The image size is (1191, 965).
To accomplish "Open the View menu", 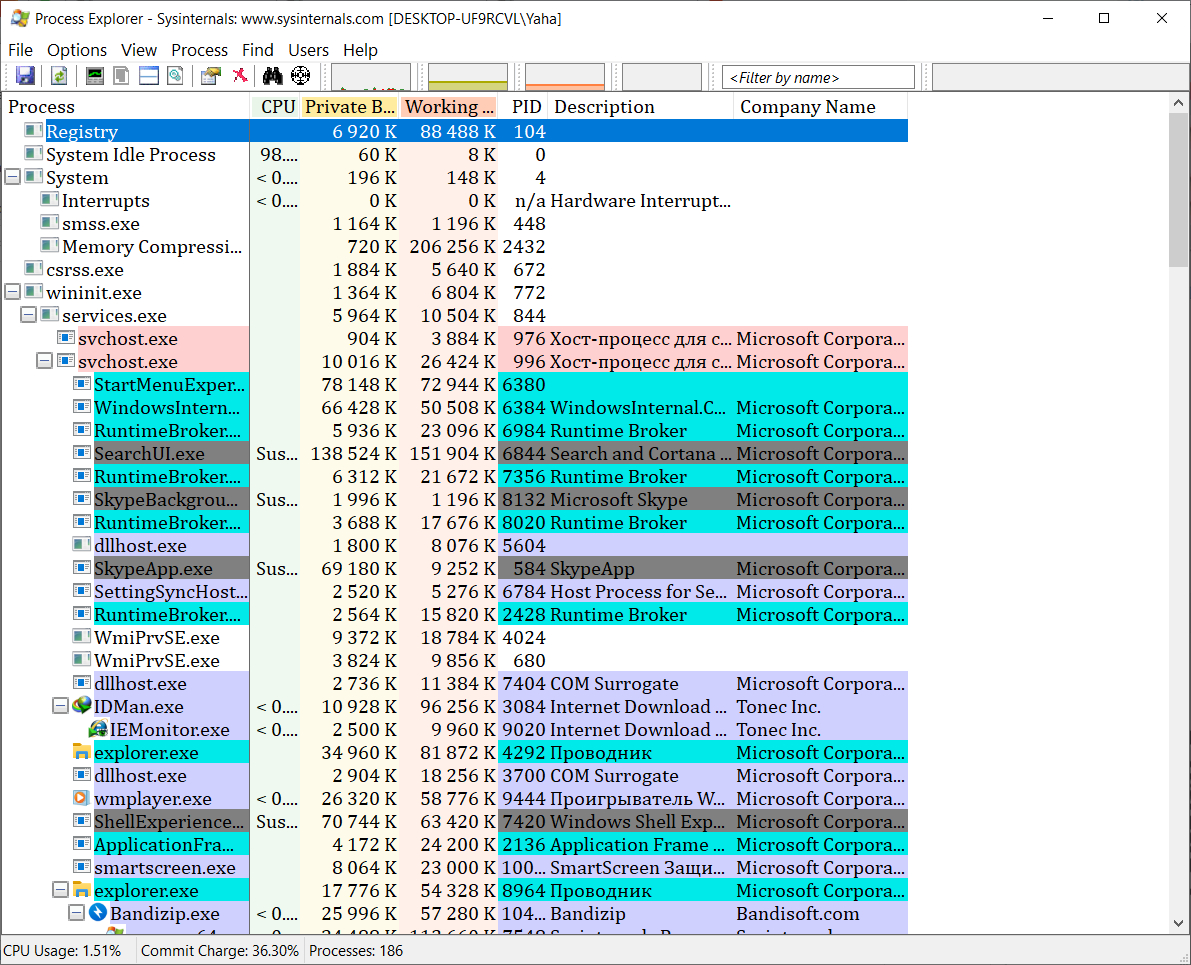I will point(139,50).
